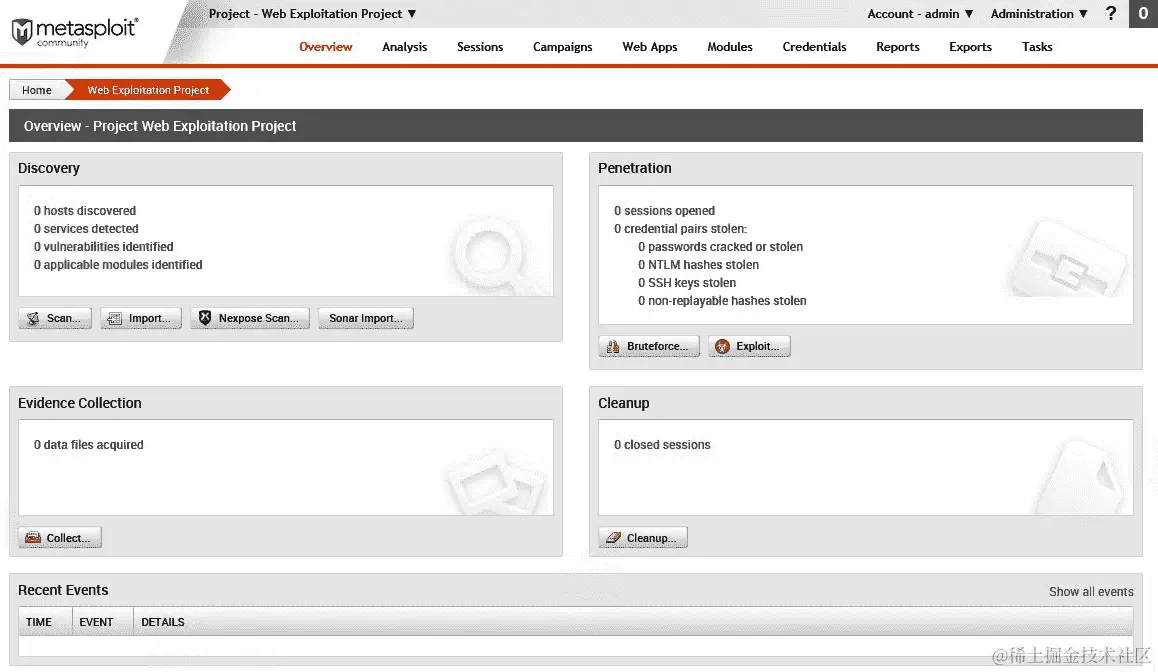The width and height of the screenshot is (1158, 672).
Task: Click the Home breadcrumb
Action: click(x=37, y=90)
